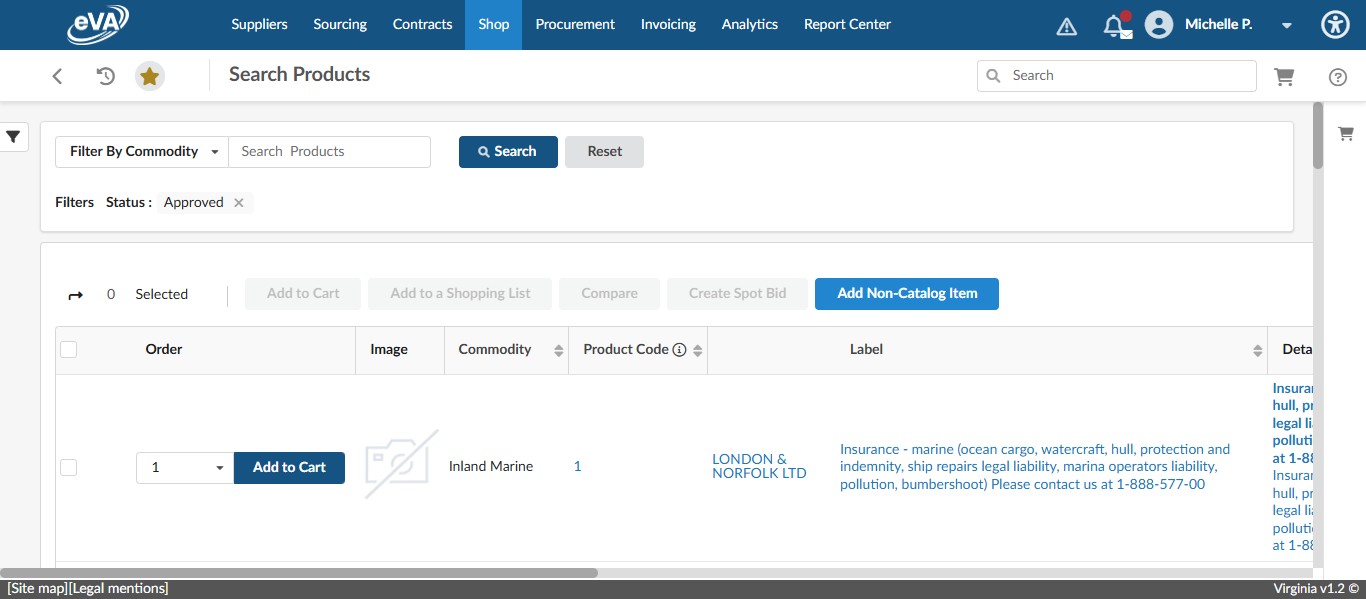Open the Filter By Commodity dropdown

coord(141,151)
